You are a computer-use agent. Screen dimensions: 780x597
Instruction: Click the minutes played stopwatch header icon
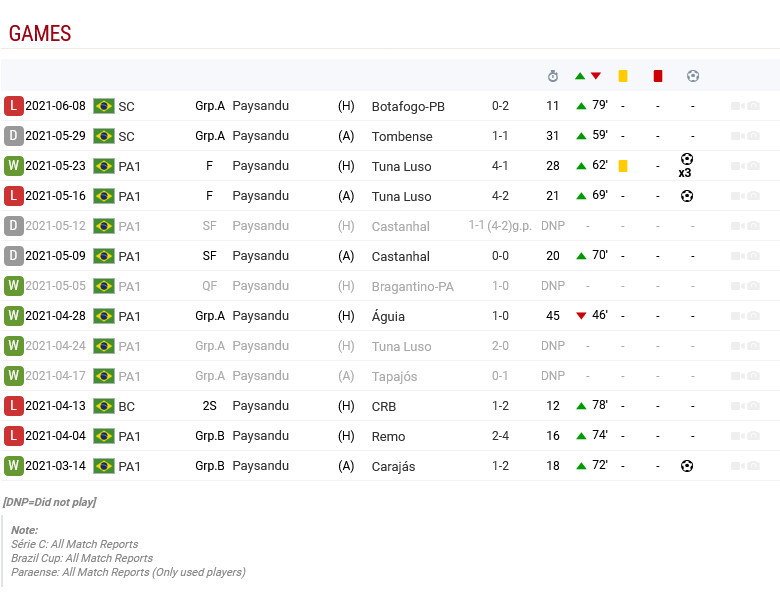[x=553, y=76]
